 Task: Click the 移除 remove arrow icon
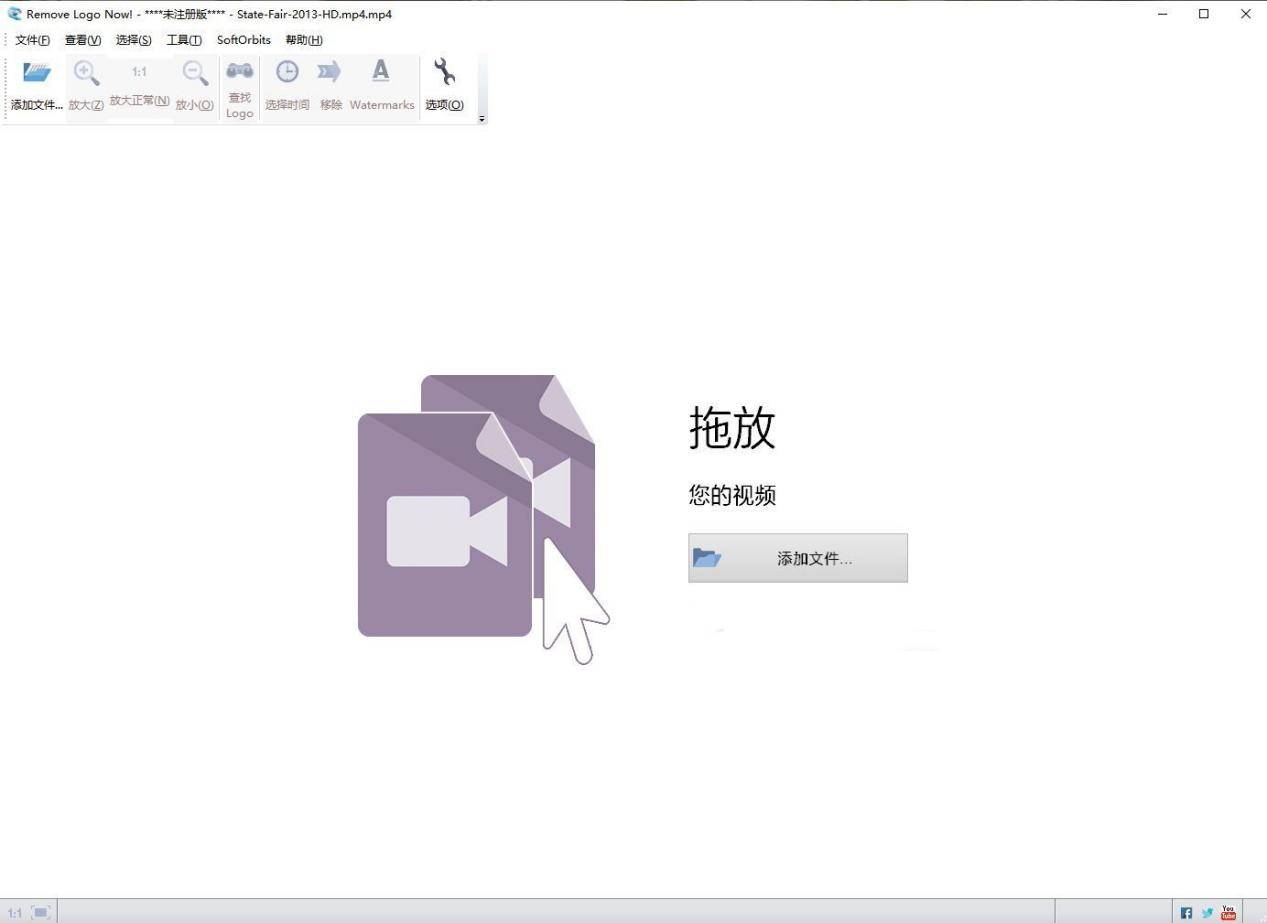pyautogui.click(x=330, y=73)
